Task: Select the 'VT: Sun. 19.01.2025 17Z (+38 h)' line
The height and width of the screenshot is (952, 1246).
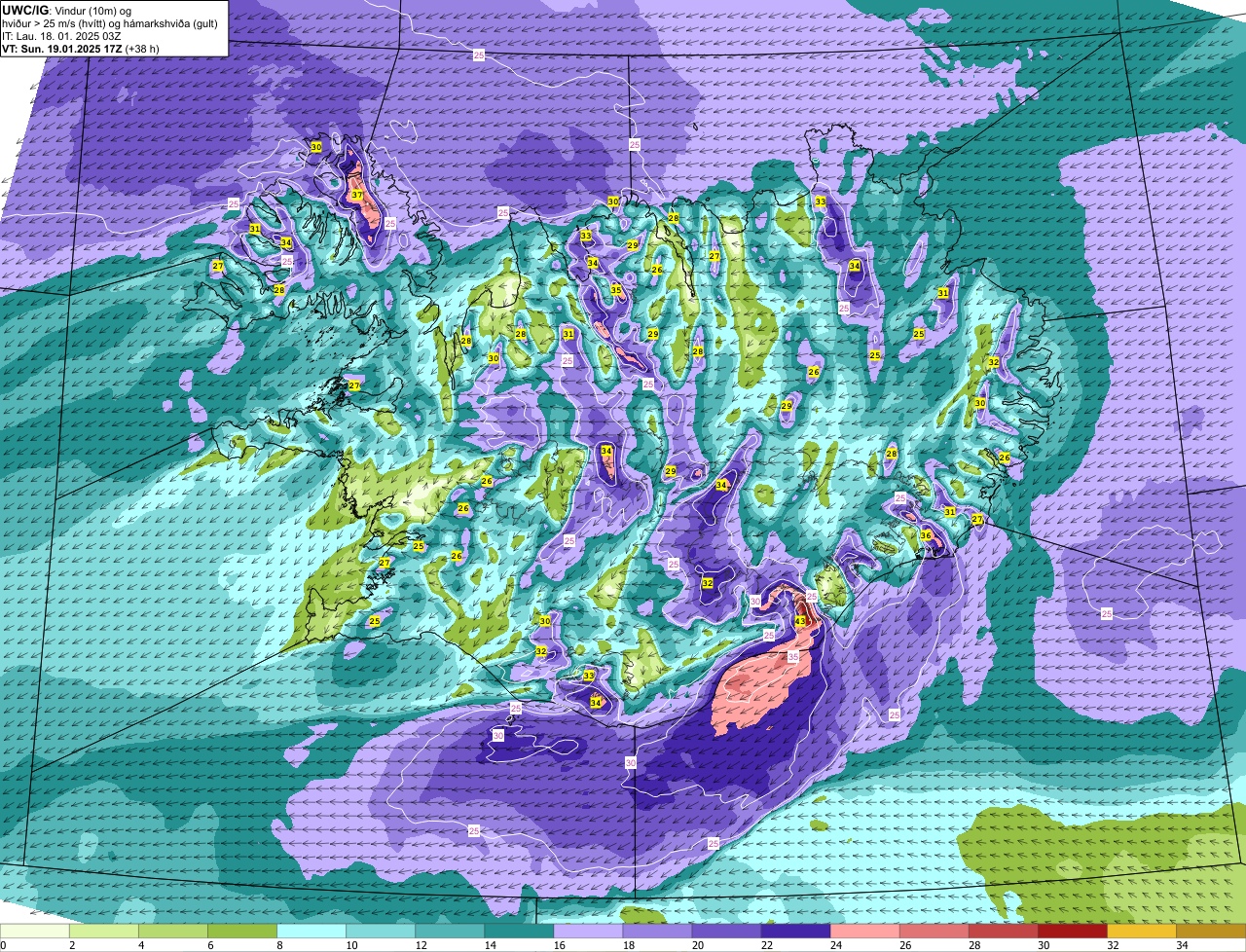Action: click(x=81, y=48)
